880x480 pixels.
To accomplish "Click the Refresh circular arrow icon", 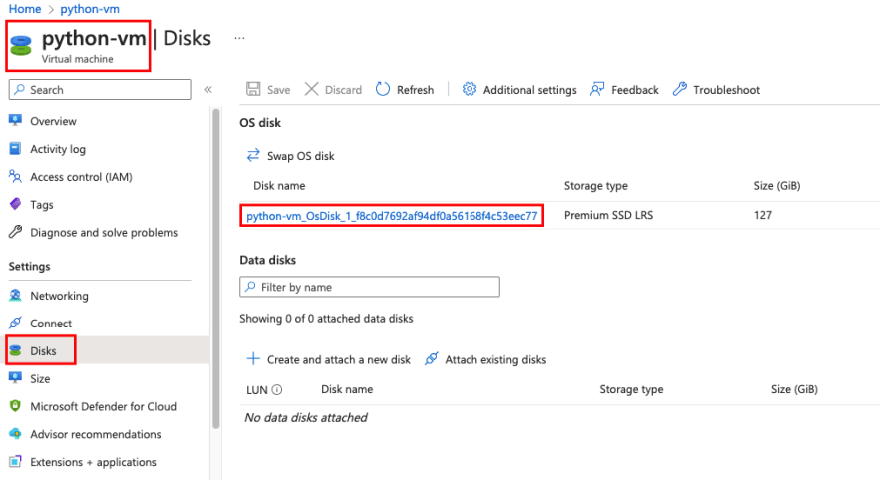I will (383, 89).
